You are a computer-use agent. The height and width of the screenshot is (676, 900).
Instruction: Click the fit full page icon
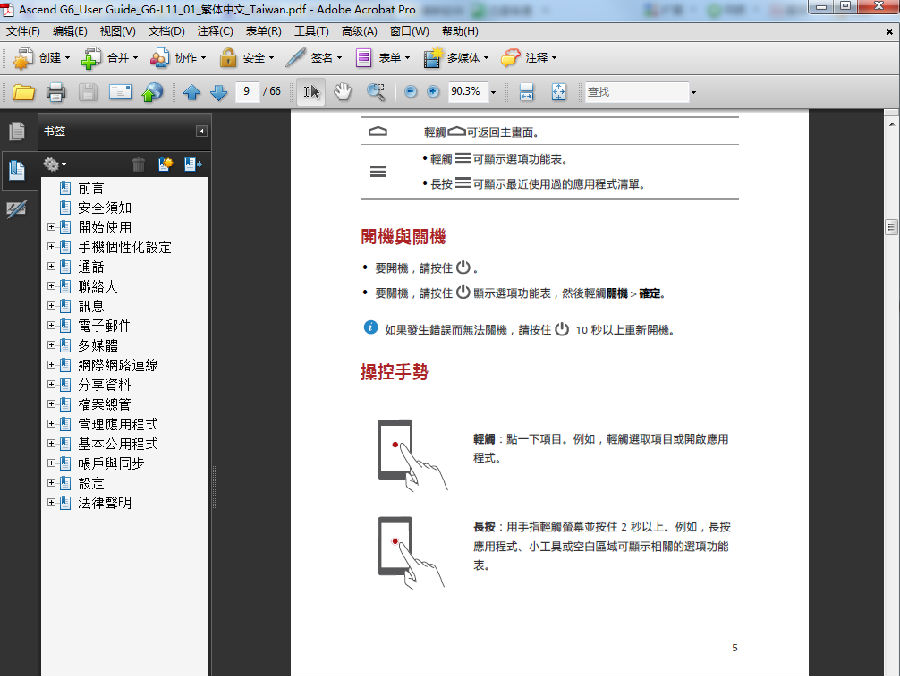[558, 92]
